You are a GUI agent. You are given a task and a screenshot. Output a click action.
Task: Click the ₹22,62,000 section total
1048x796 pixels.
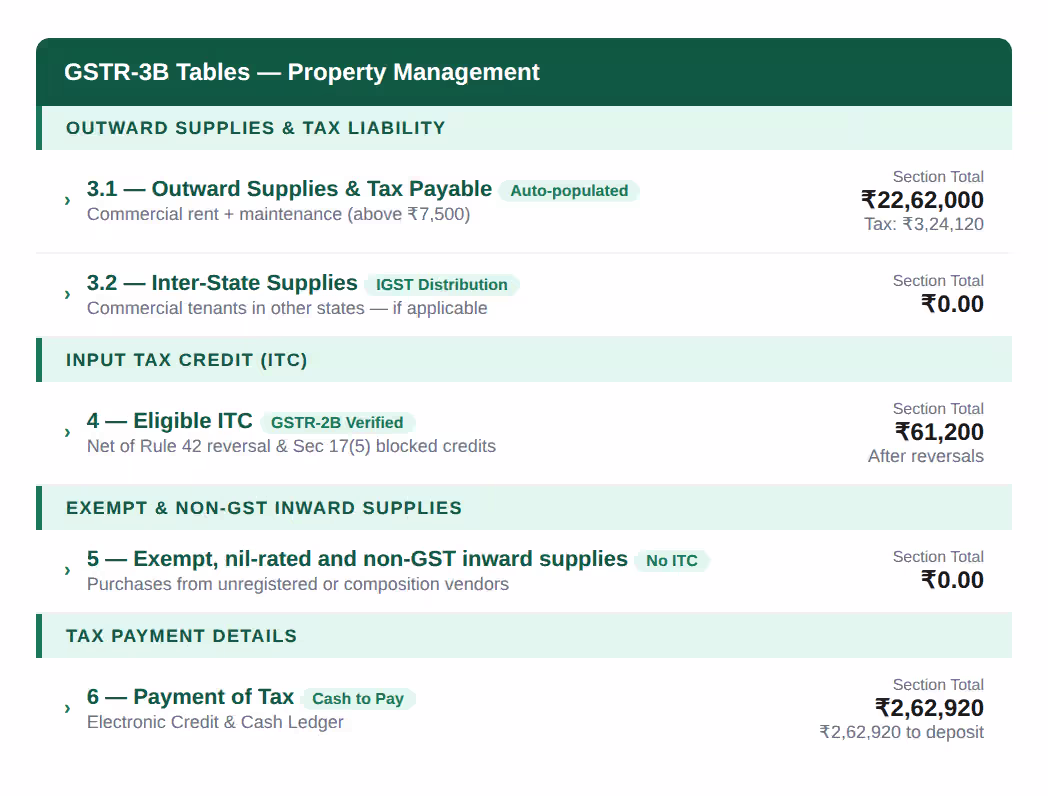coord(922,200)
